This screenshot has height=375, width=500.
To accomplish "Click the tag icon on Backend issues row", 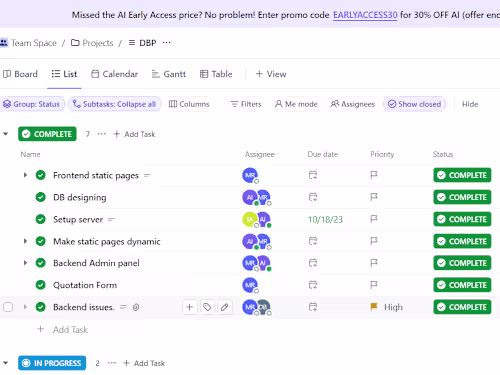I will 207,307.
